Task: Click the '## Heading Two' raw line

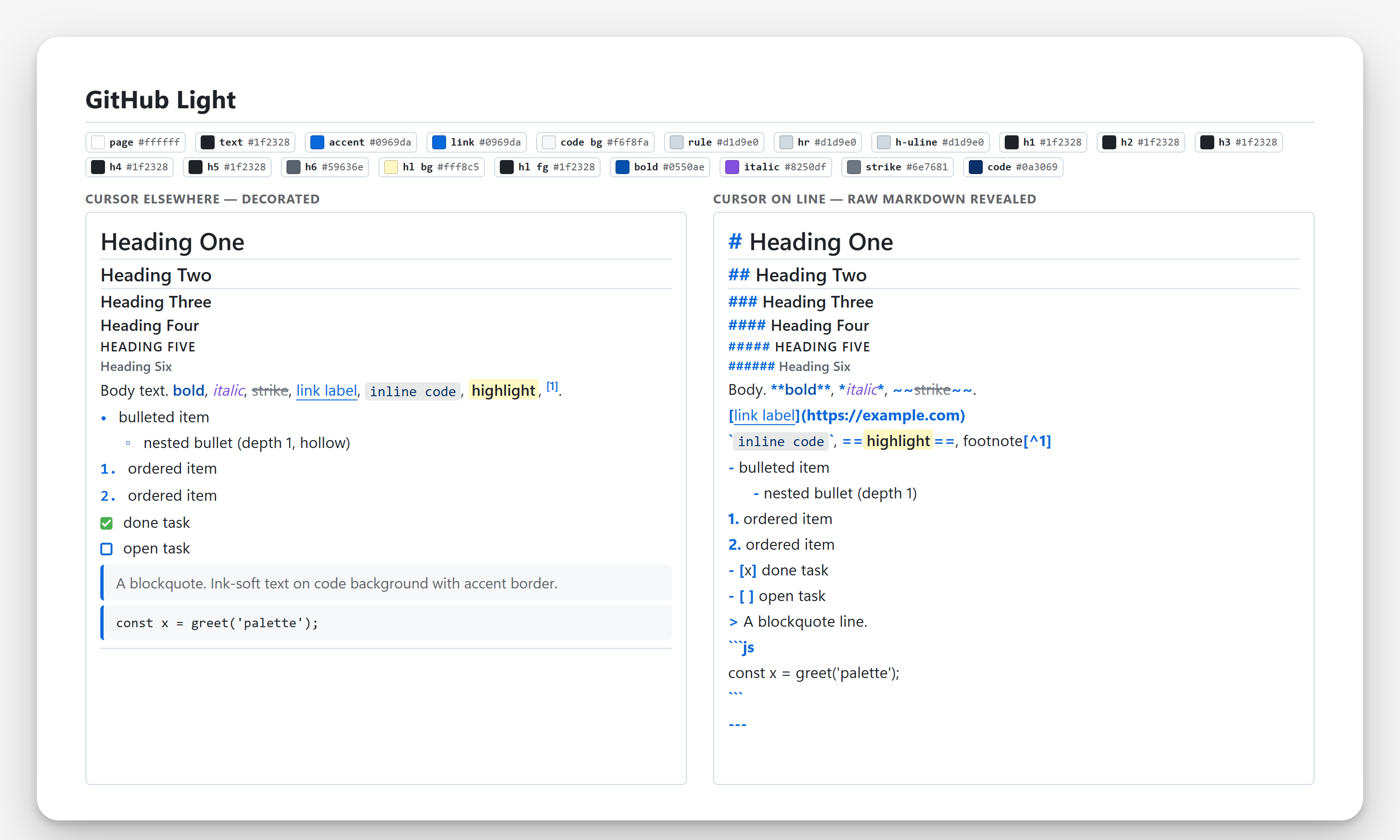Action: tap(798, 275)
